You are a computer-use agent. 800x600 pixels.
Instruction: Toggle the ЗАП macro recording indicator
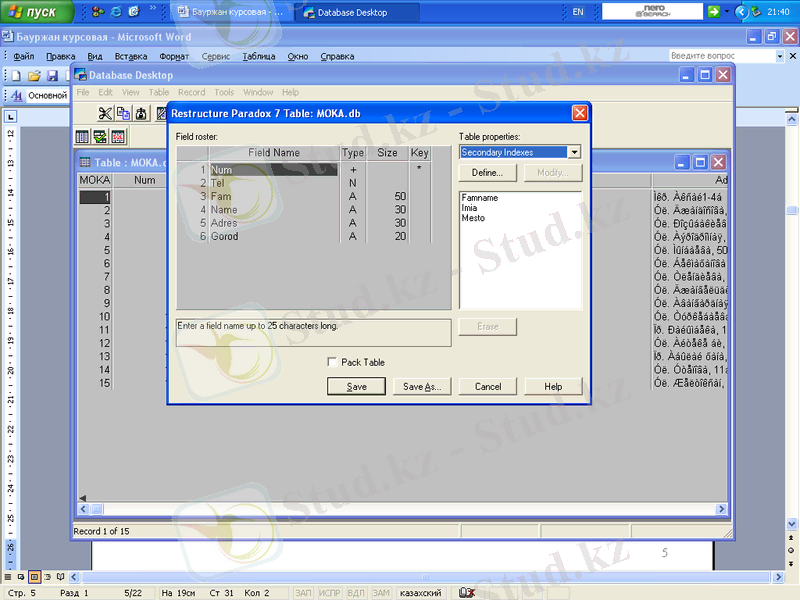pyautogui.click(x=303, y=592)
